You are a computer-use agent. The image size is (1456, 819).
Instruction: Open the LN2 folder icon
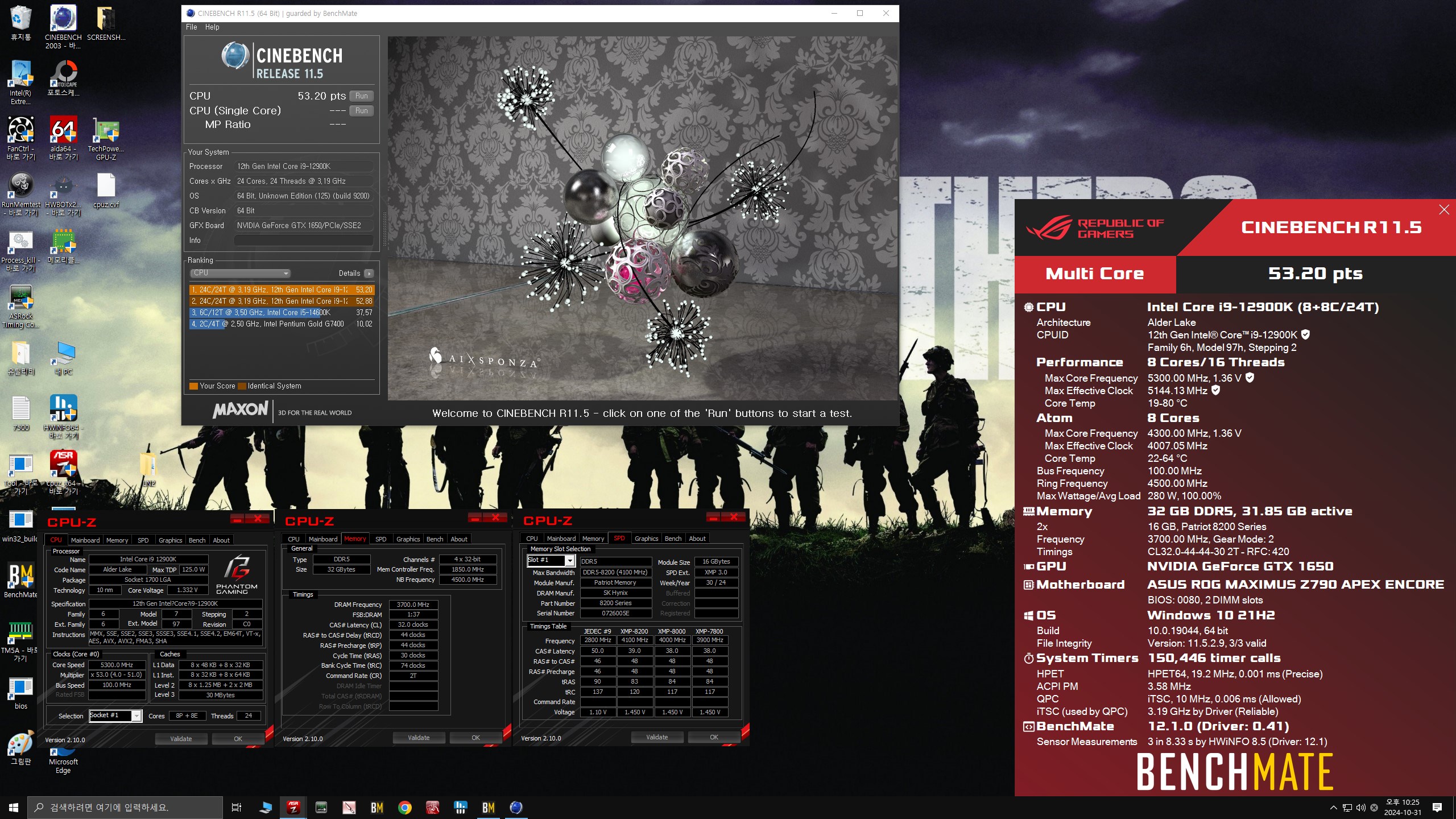click(148, 469)
